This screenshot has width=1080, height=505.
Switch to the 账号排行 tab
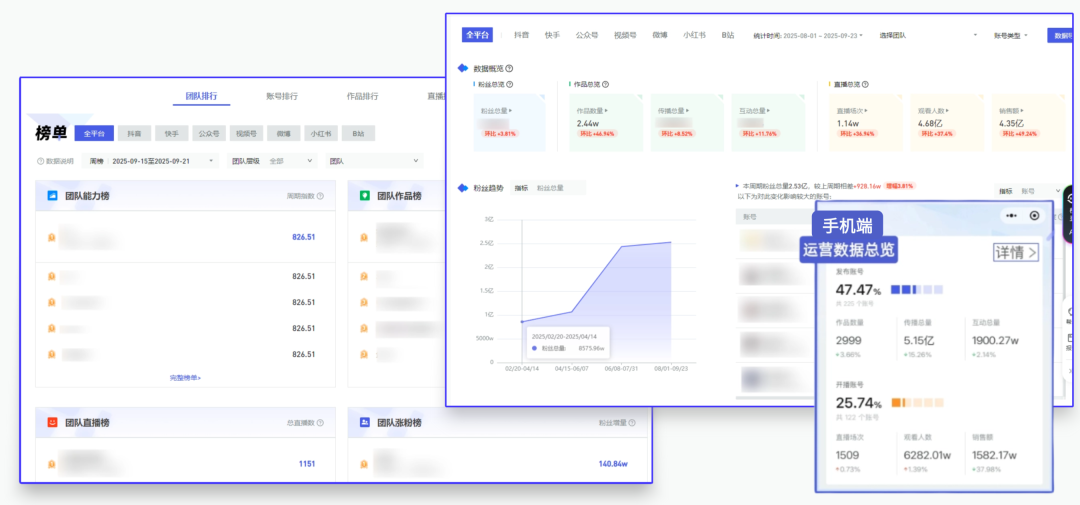282,96
